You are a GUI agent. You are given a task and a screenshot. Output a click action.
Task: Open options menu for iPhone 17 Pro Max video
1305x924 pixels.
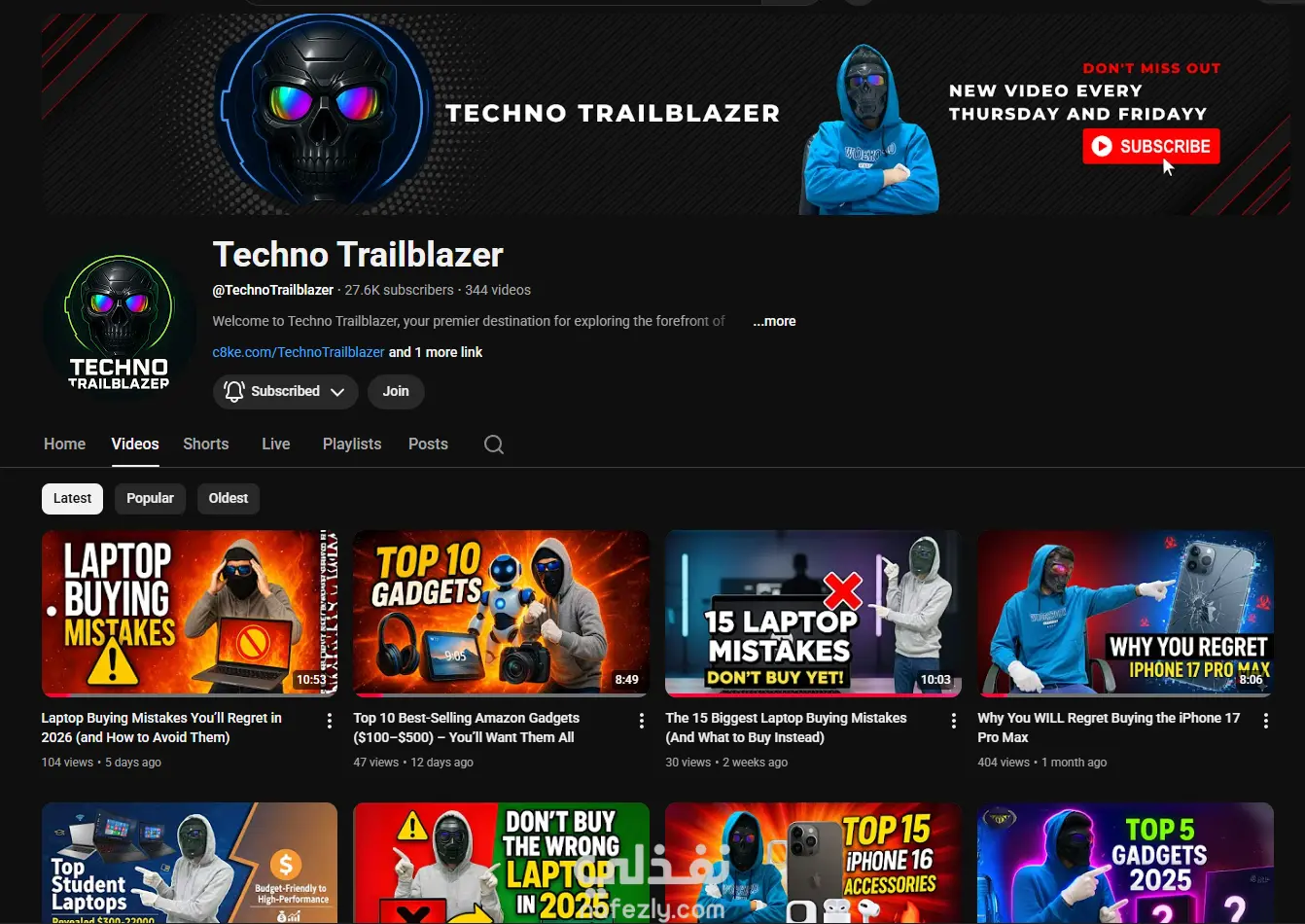[x=1266, y=721]
